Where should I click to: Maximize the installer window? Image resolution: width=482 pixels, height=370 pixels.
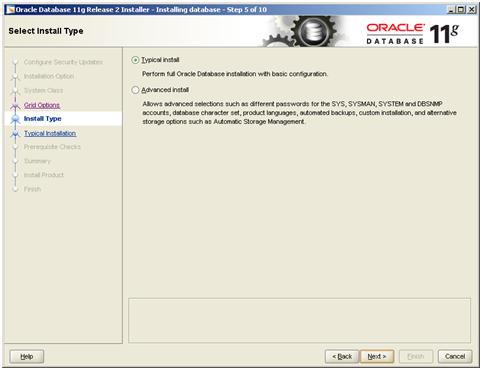[x=461, y=10]
